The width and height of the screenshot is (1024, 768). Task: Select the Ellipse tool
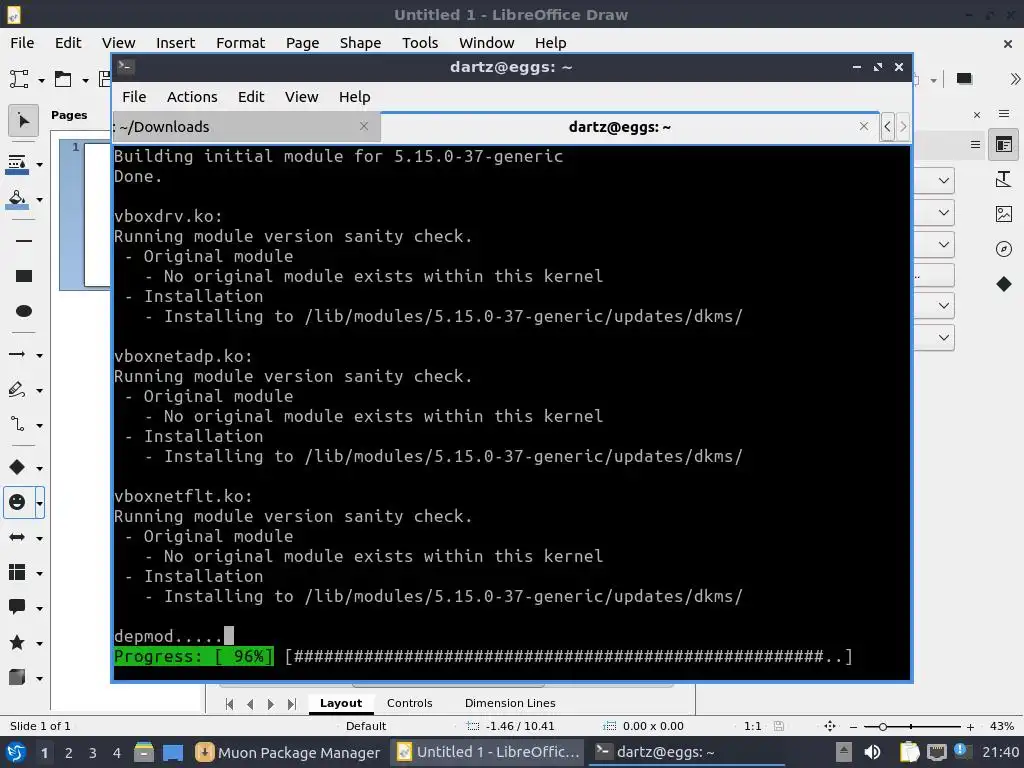24,311
